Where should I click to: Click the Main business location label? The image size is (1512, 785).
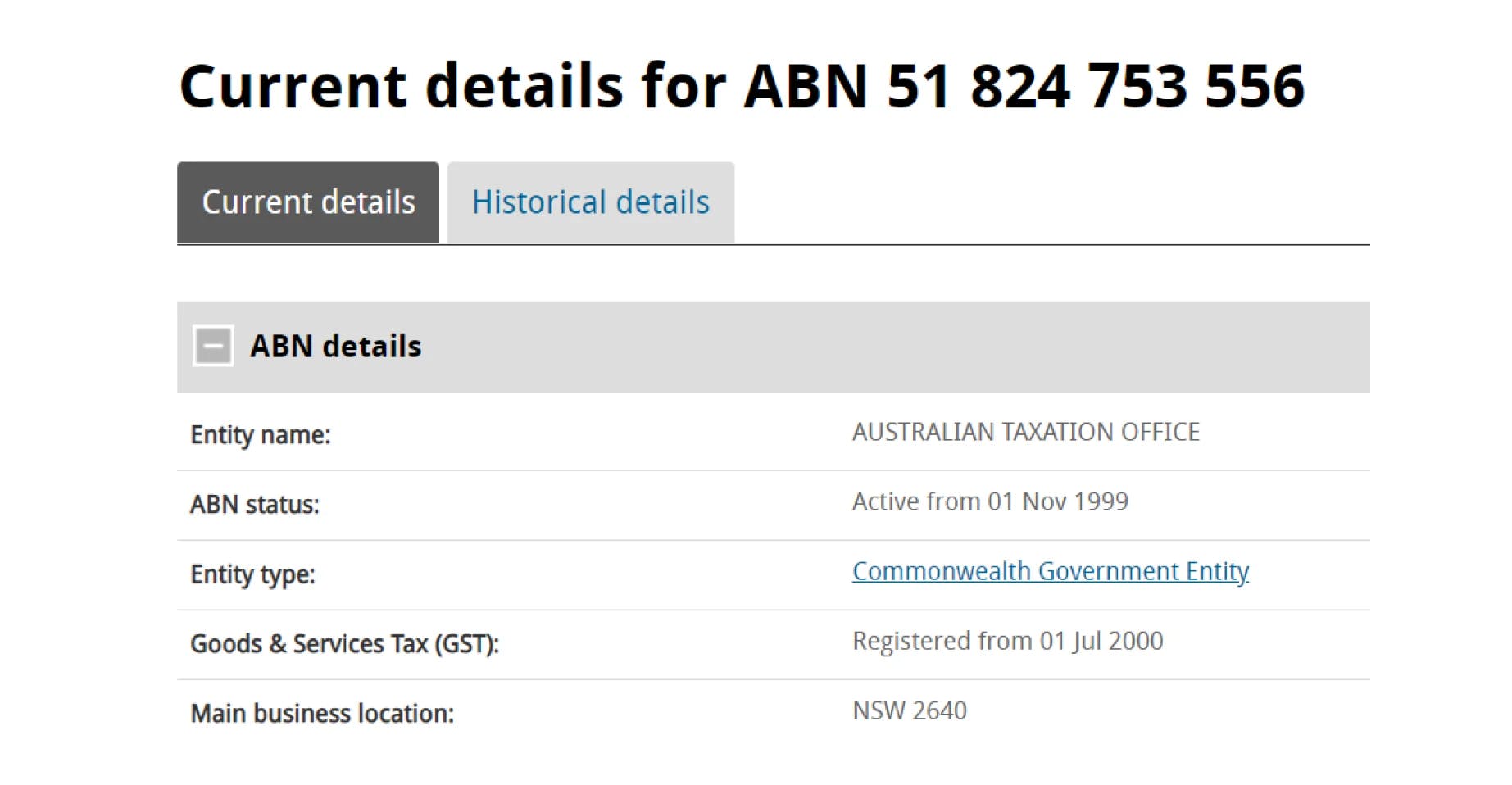[x=322, y=714]
